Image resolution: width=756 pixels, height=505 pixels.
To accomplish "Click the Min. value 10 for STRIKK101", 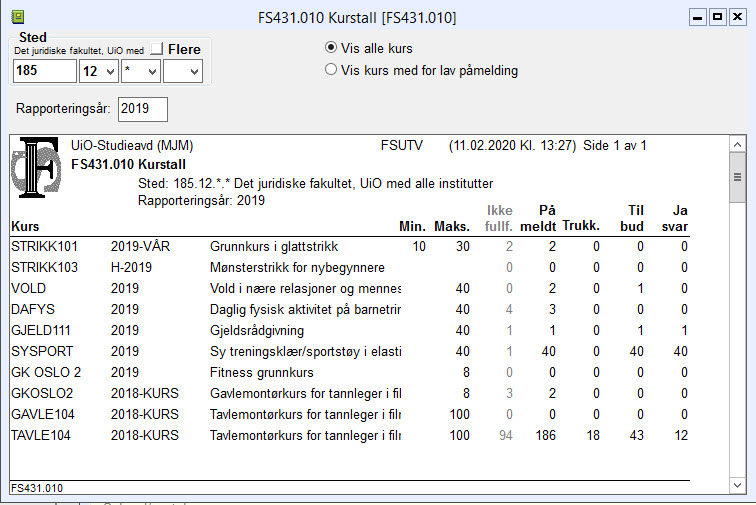I will point(418,246).
